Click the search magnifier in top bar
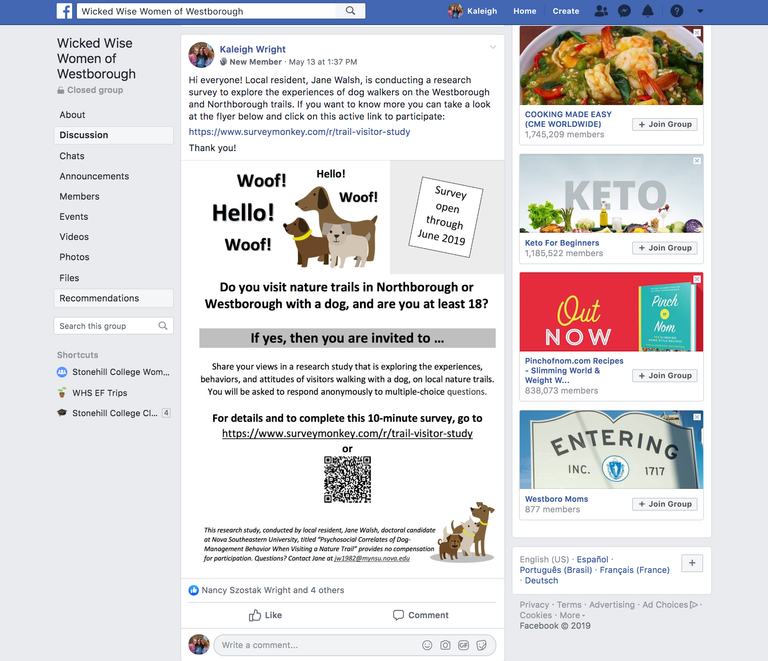Viewport: 768px width, 661px height. pyautogui.click(x=350, y=11)
